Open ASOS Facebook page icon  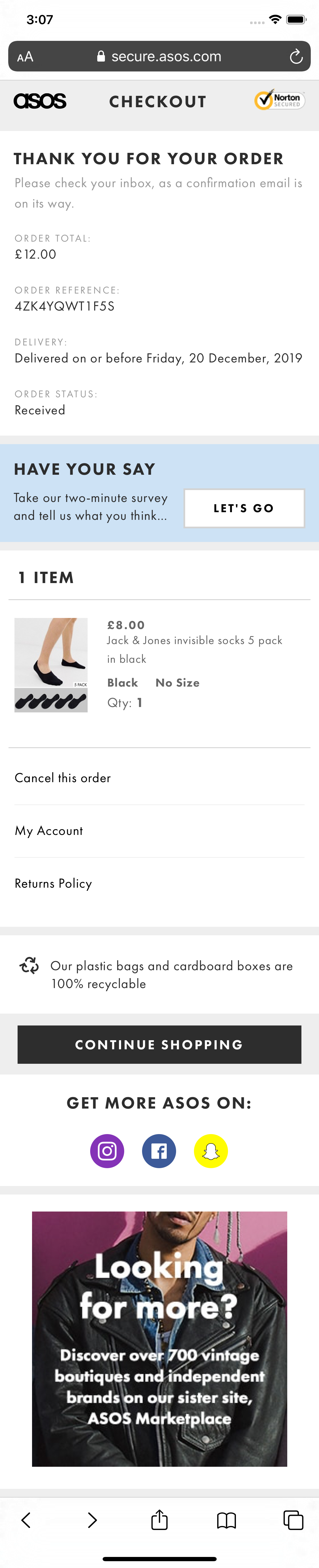pos(158,1151)
